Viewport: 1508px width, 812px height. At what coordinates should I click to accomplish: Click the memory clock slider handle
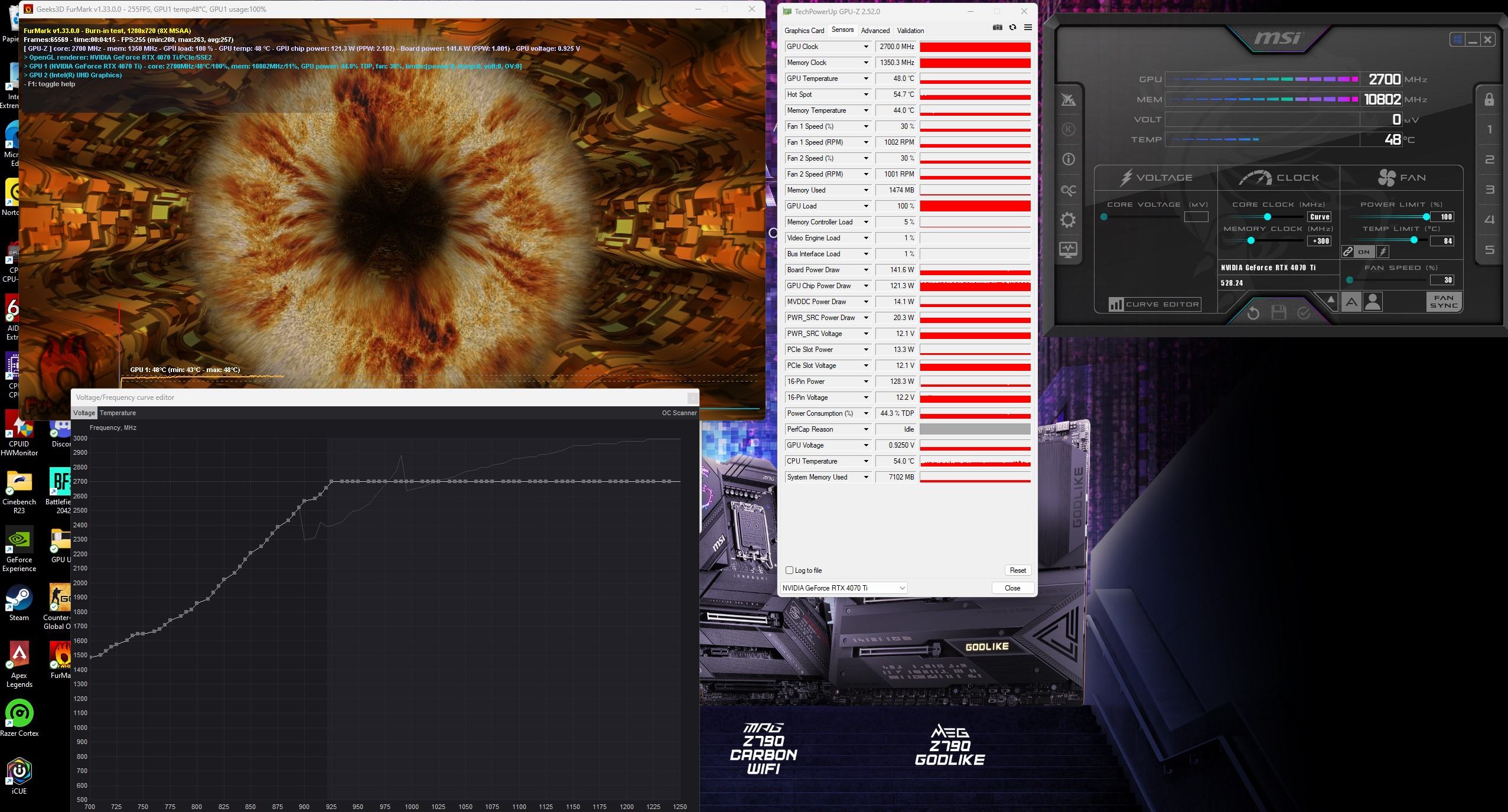point(1250,240)
